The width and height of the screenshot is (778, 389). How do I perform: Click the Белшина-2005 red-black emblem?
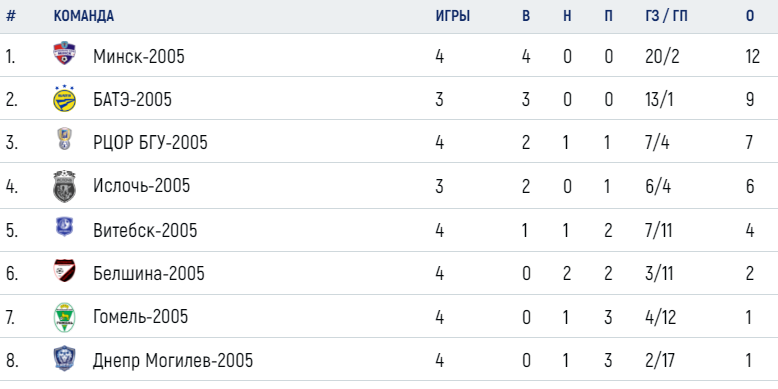click(65, 270)
